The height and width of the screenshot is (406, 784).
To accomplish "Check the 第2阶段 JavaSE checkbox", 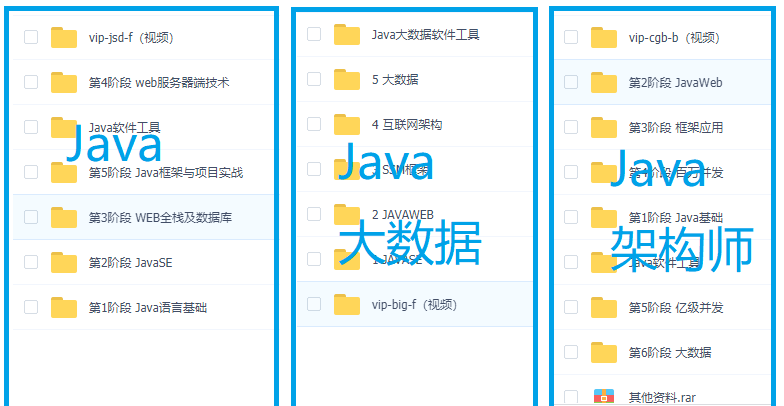I will 31,262.
